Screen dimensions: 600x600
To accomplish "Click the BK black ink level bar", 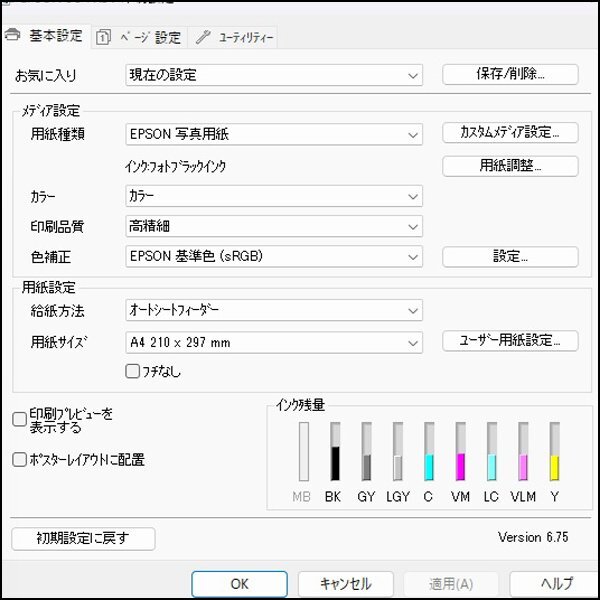I will click(x=335, y=452).
